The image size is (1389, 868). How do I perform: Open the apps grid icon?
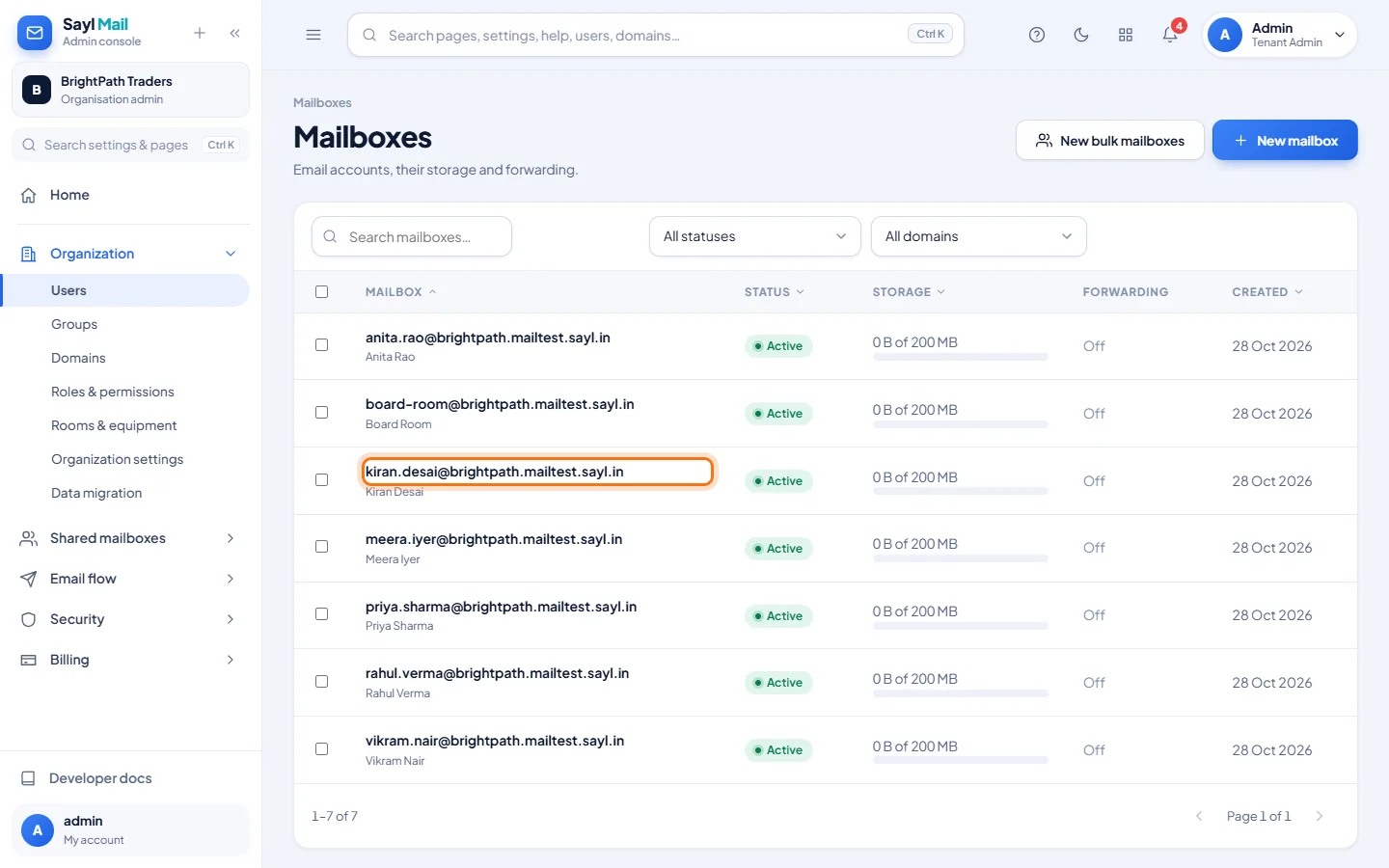pos(1126,35)
